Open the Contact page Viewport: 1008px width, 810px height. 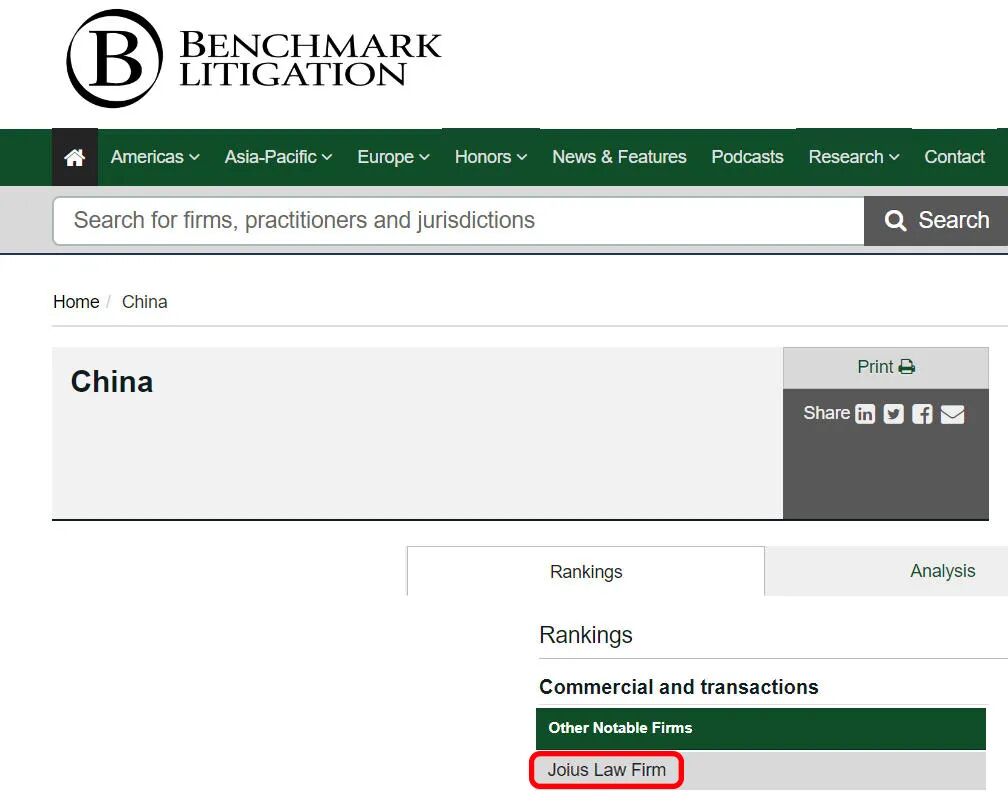point(954,157)
